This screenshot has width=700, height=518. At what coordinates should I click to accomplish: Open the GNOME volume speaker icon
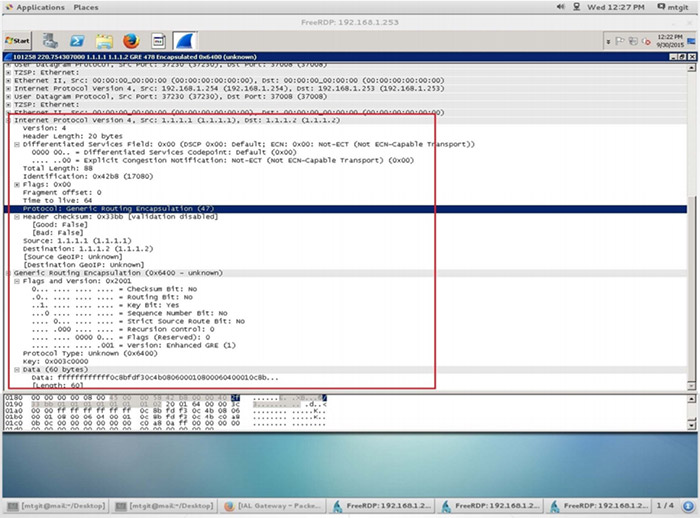560,7
